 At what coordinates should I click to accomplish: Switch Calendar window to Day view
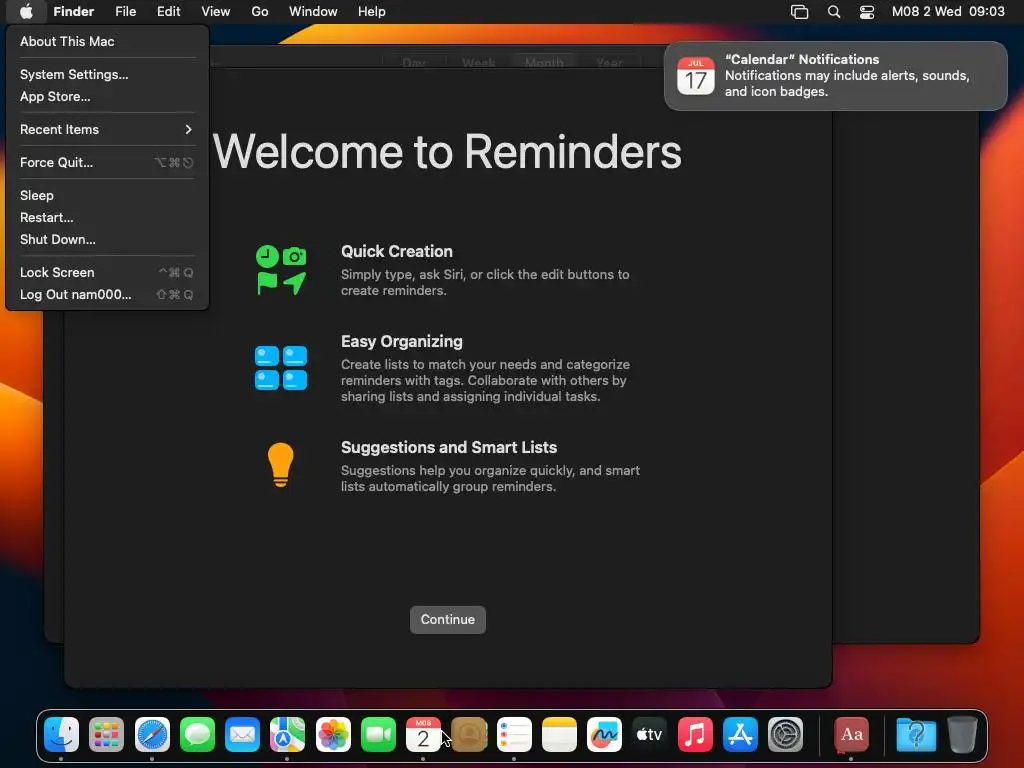pos(414,62)
